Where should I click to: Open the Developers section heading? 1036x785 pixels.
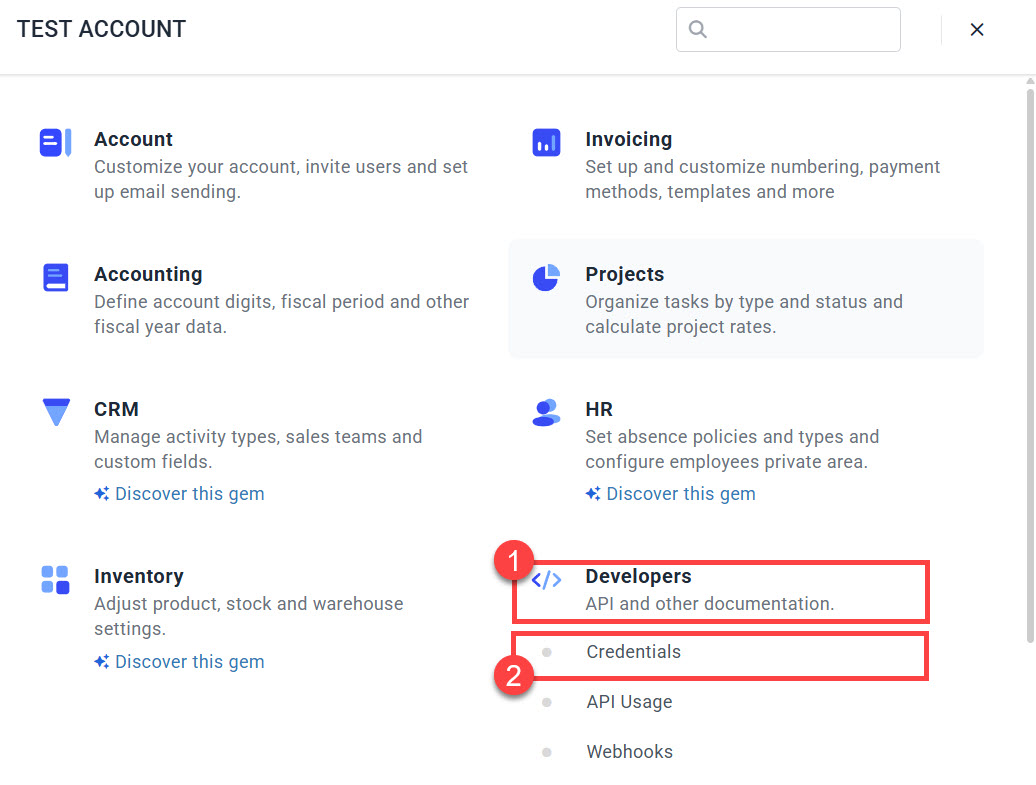pyautogui.click(x=638, y=576)
